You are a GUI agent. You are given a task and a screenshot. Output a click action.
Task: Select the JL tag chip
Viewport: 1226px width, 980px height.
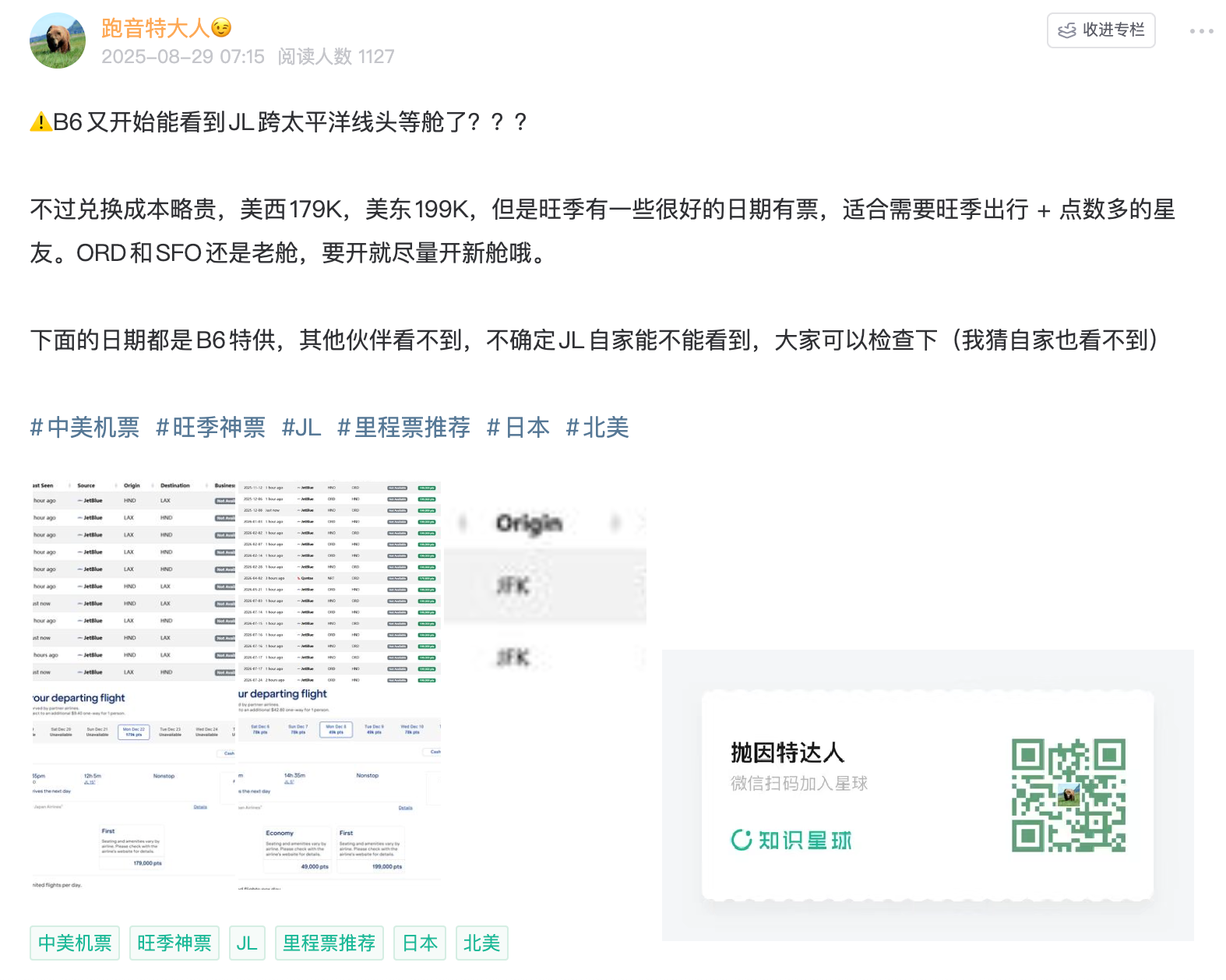247,943
